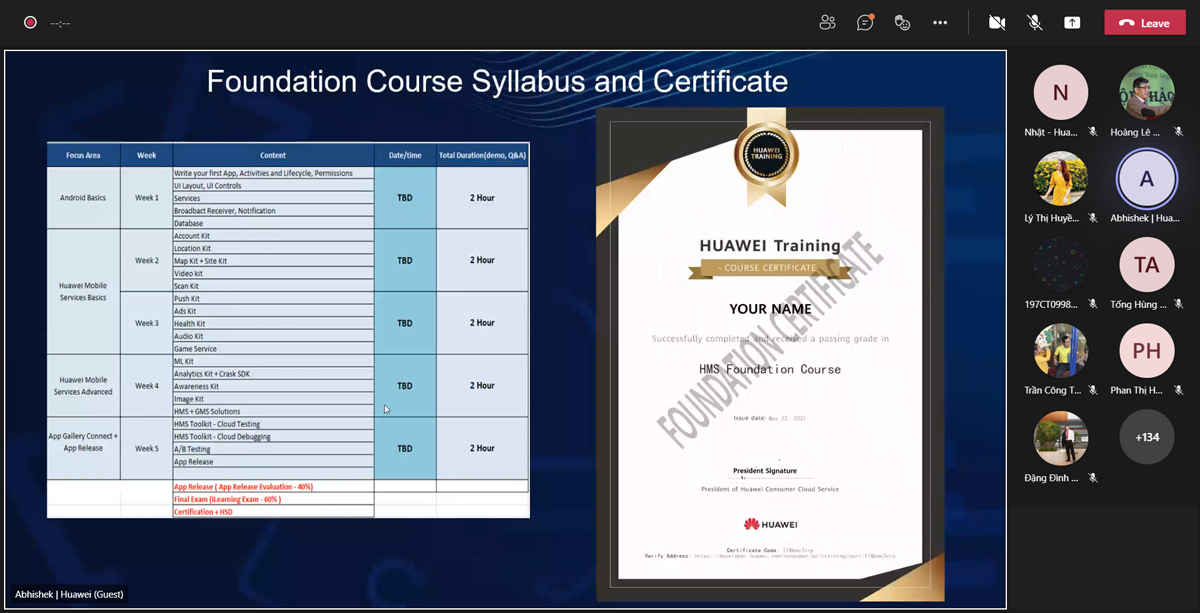Click muted mic icon beside Hoàng Lê
The height and width of the screenshot is (613, 1200).
click(1179, 132)
